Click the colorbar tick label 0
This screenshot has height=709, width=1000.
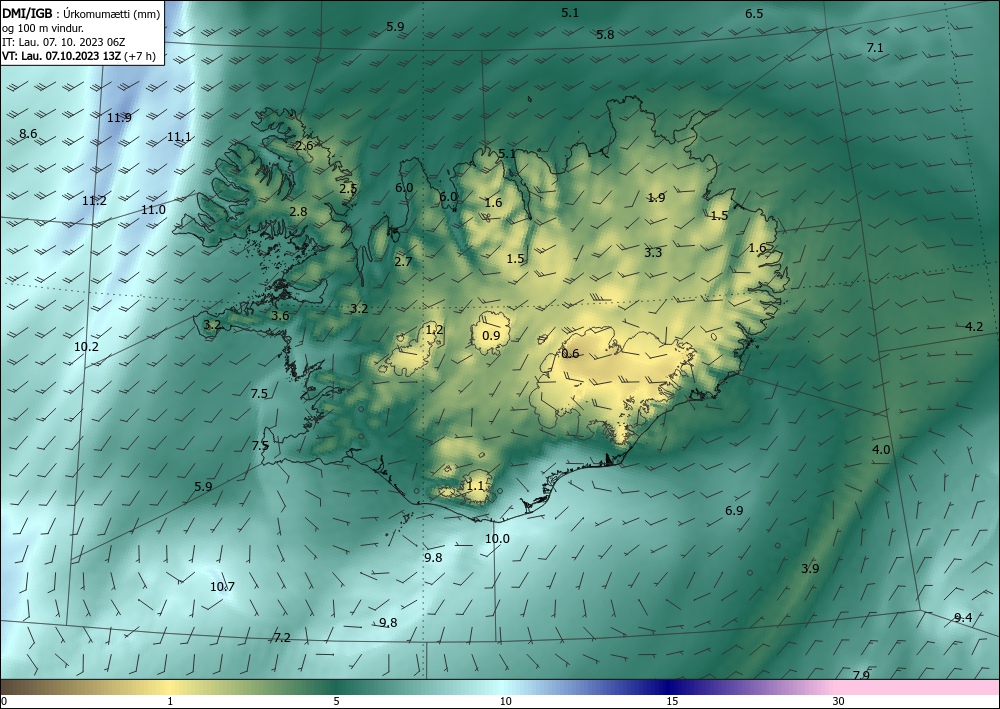click(x=4, y=702)
